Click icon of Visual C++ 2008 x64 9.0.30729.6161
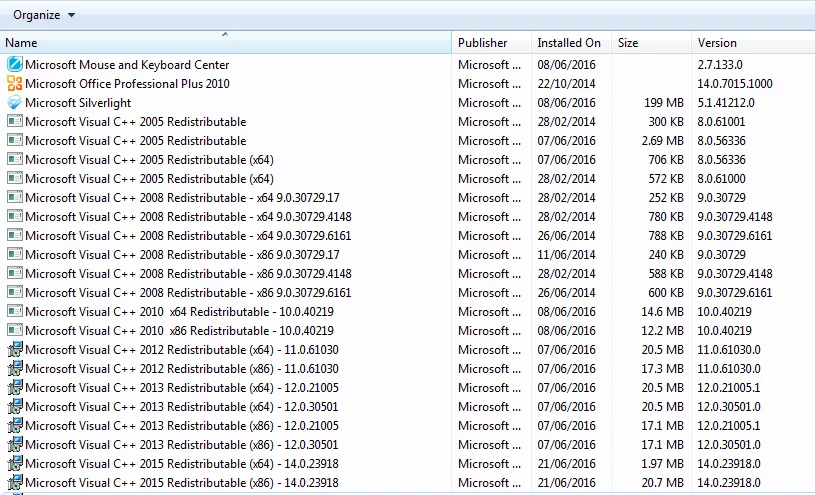The image size is (815, 495). tap(15, 236)
